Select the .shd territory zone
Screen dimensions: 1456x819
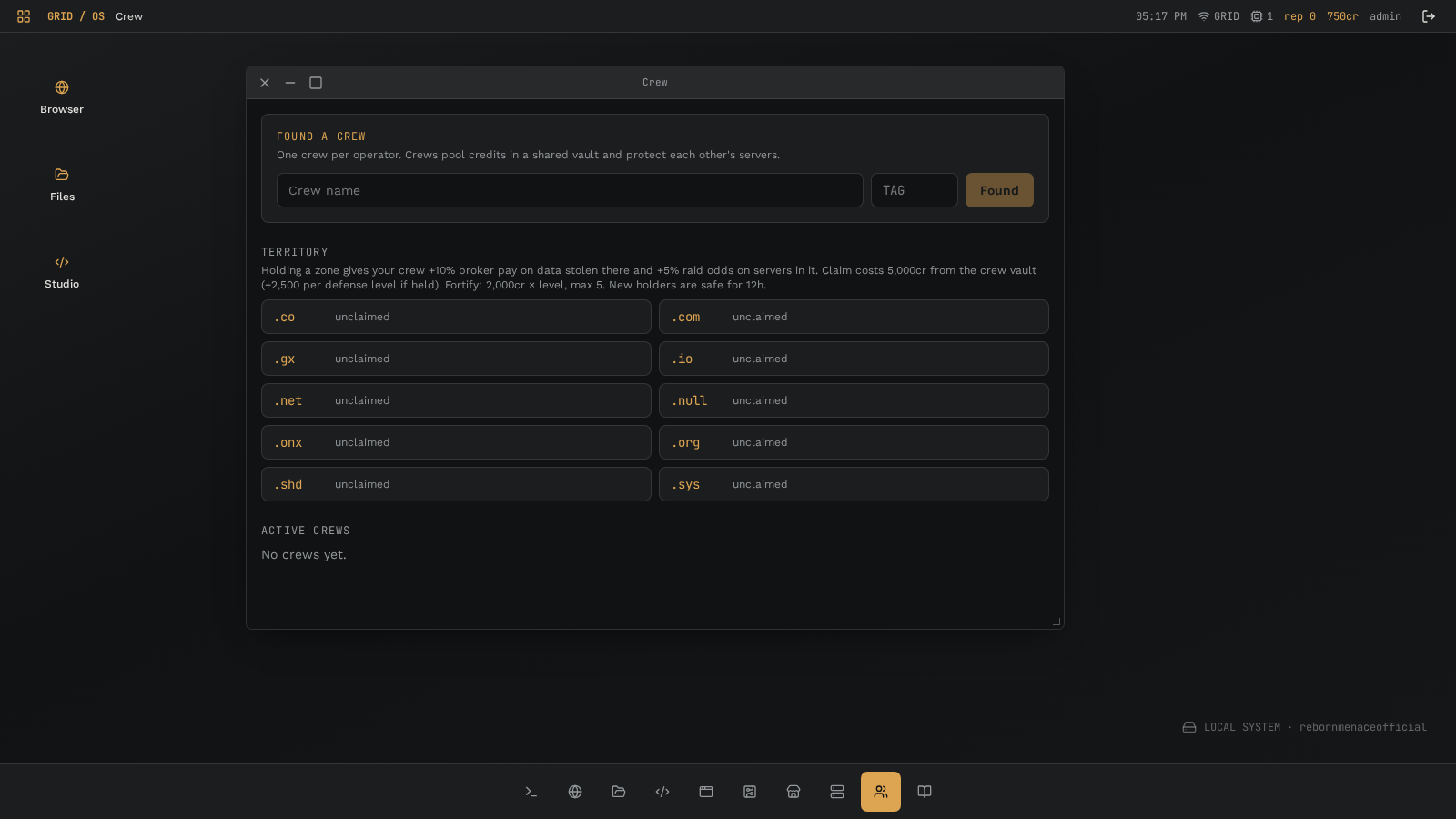click(456, 484)
